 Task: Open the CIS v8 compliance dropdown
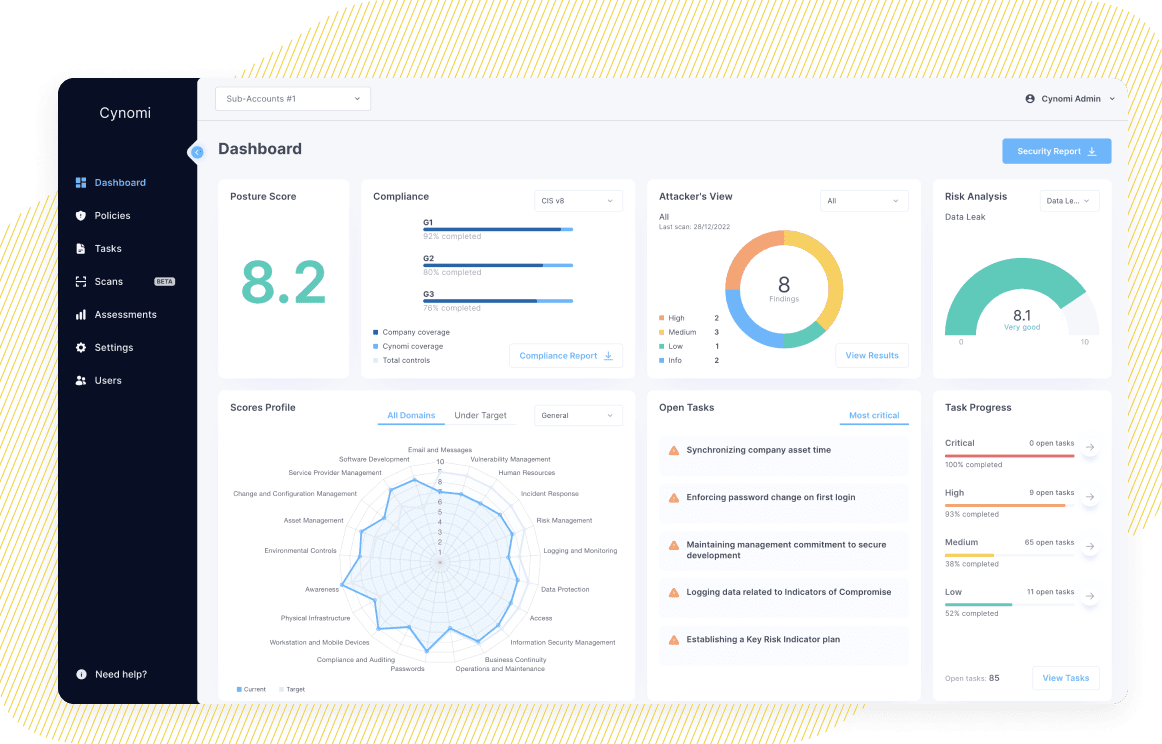point(578,201)
